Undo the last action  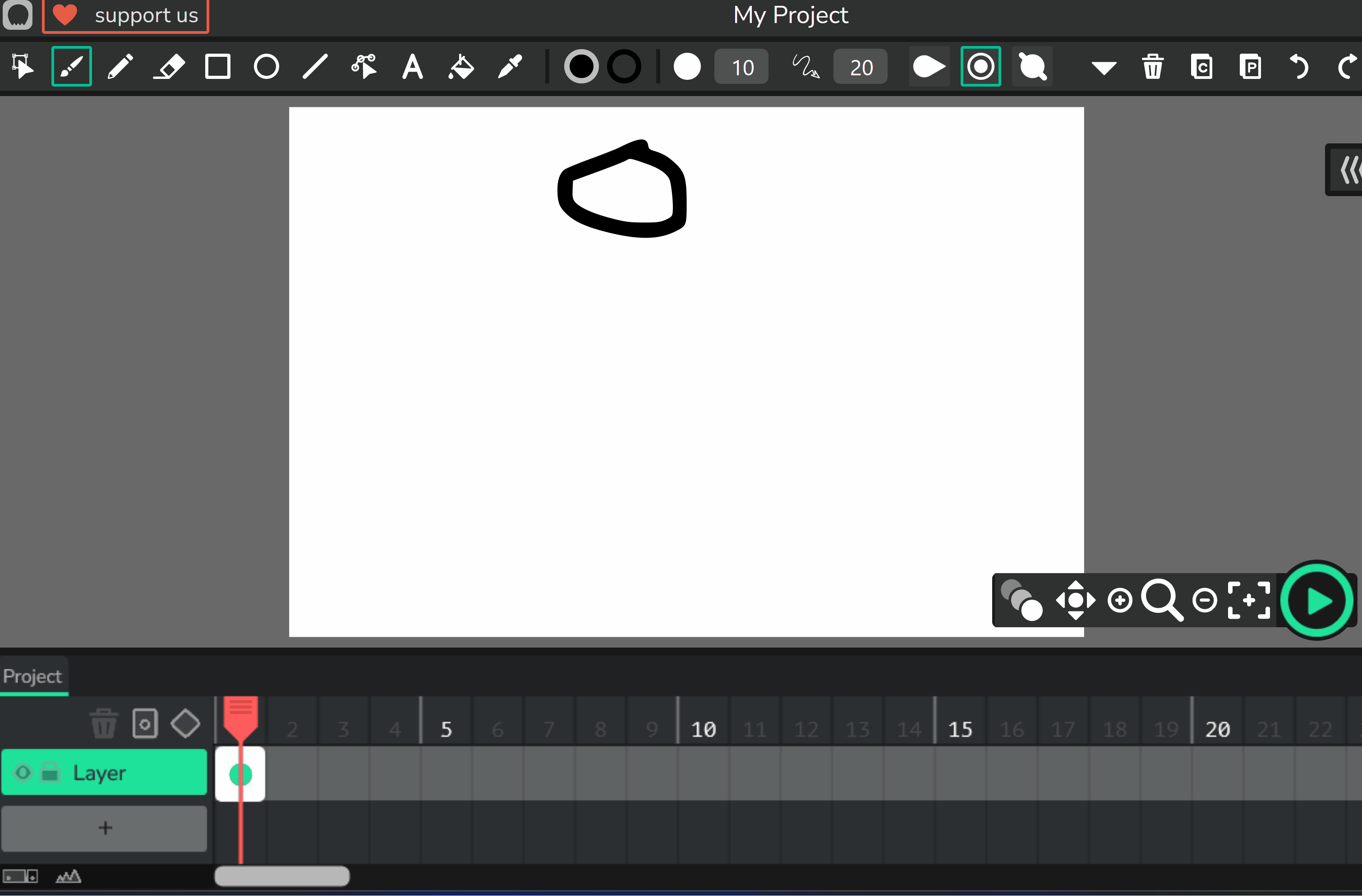click(1298, 66)
